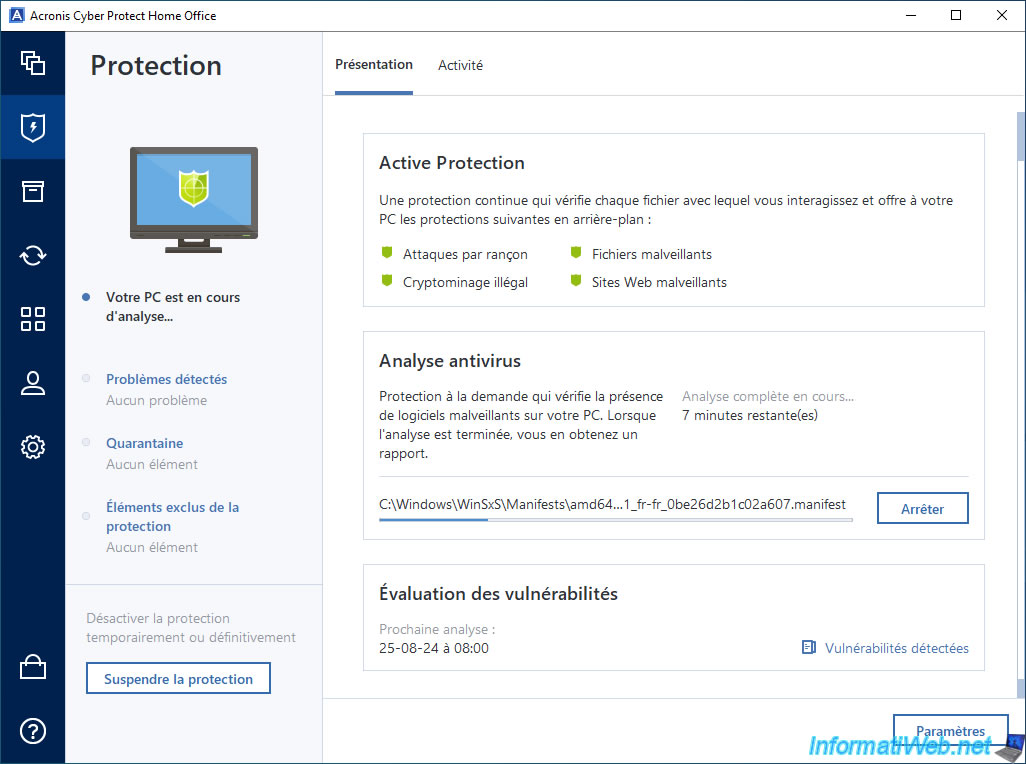Select the Présentation tab
1026x764 pixels.
point(374,65)
